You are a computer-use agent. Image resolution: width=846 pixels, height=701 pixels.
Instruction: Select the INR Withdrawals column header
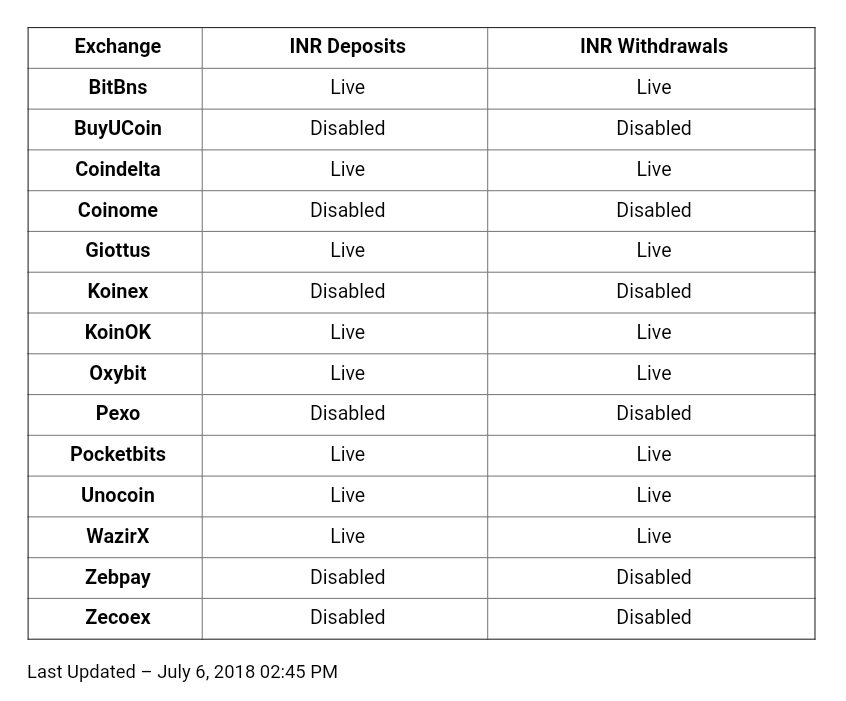point(653,46)
